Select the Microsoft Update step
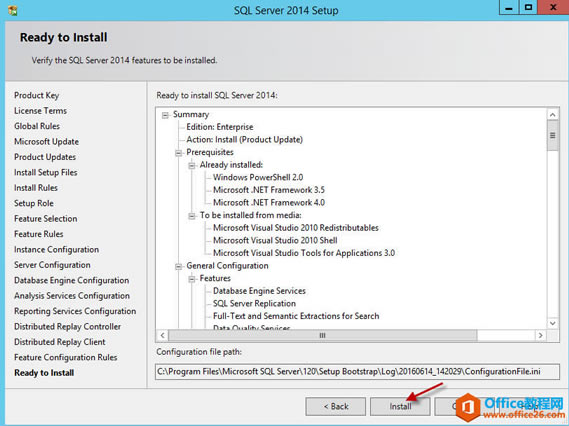569x426 pixels. (46, 142)
